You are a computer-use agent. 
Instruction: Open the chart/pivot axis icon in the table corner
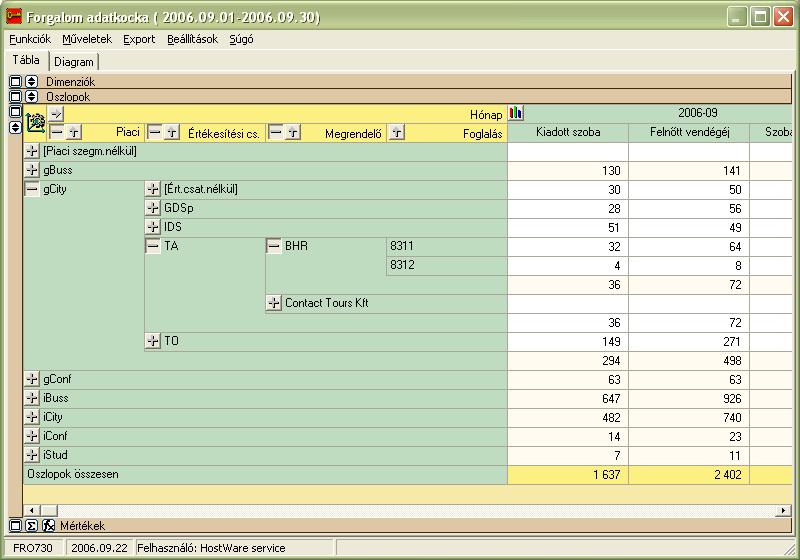coord(36,123)
